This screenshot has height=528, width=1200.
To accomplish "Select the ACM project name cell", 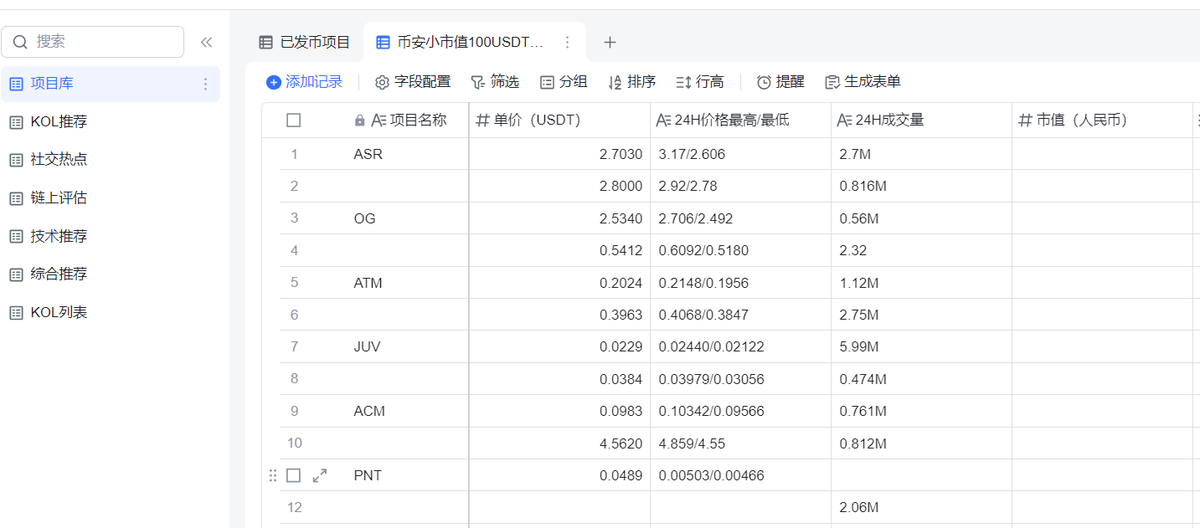I will [407, 410].
